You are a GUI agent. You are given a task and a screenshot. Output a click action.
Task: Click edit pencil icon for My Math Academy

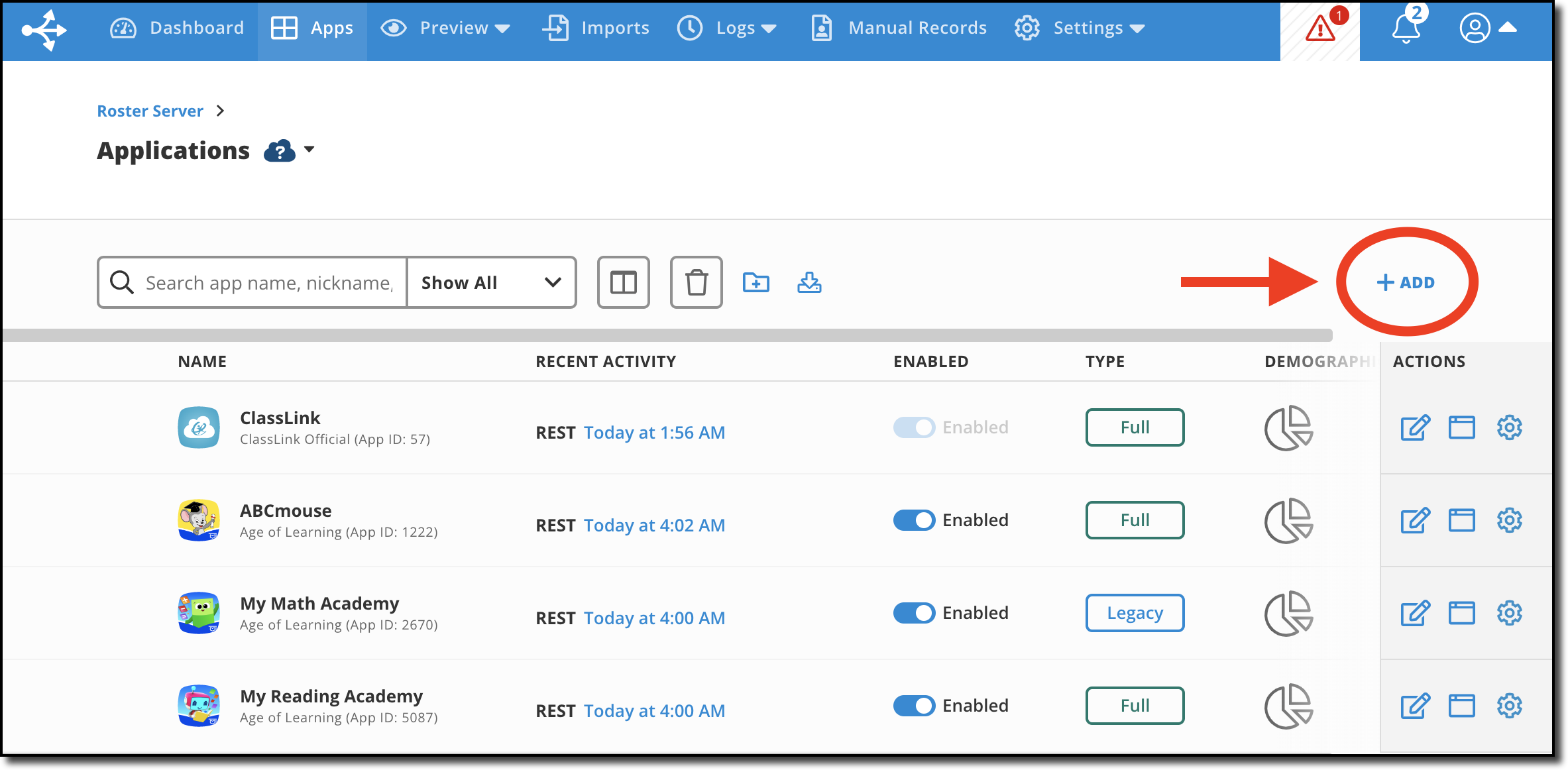pyautogui.click(x=1415, y=613)
